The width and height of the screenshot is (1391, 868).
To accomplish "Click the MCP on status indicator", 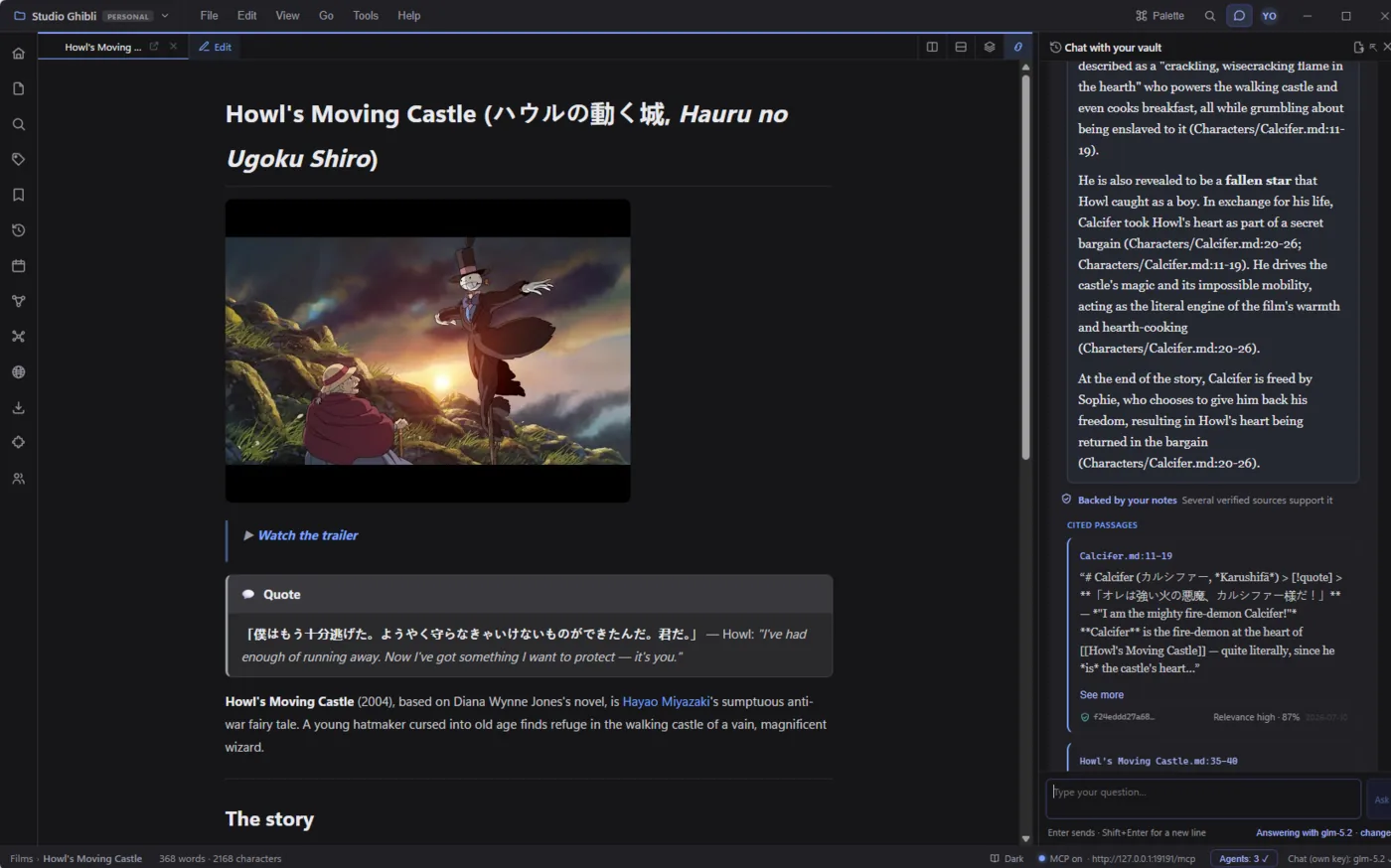I will tap(1117, 859).
